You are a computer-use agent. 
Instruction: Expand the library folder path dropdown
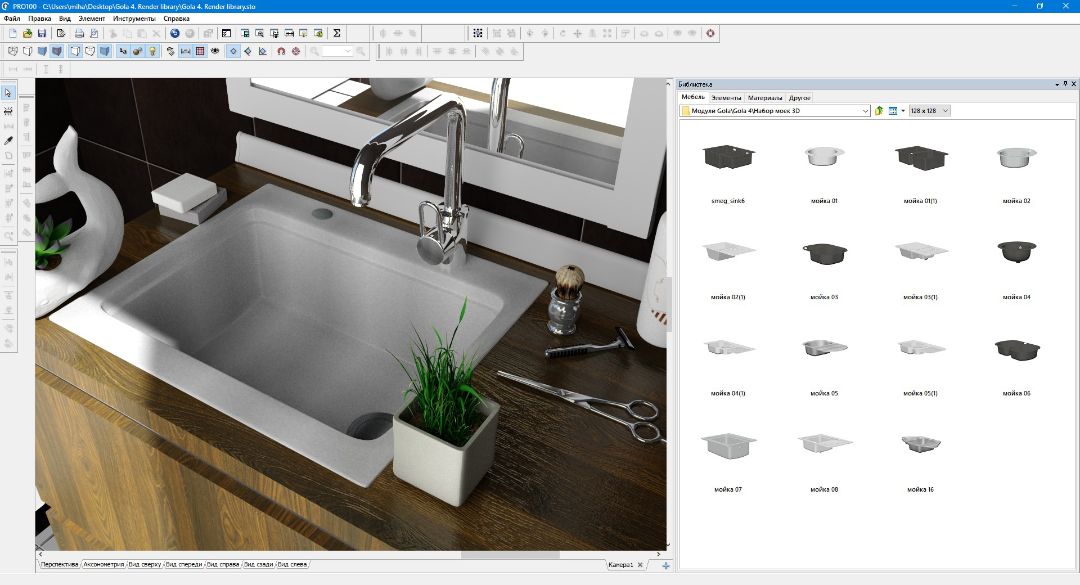865,111
